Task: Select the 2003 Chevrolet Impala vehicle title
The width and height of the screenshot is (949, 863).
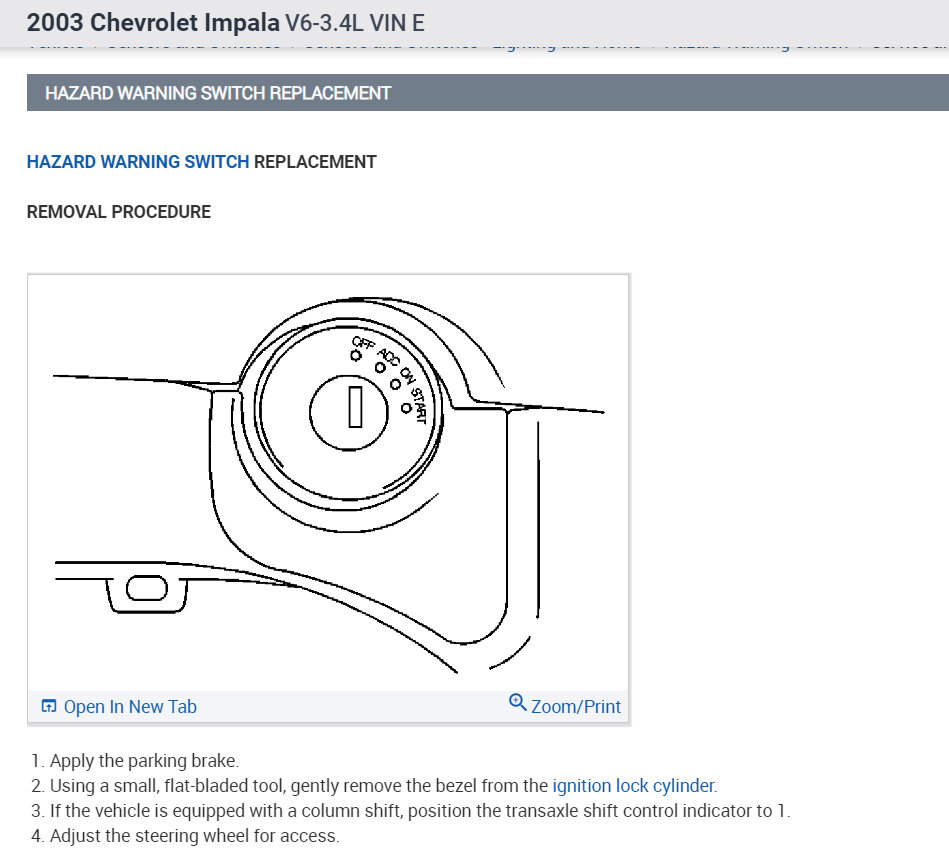Action: [x=226, y=23]
